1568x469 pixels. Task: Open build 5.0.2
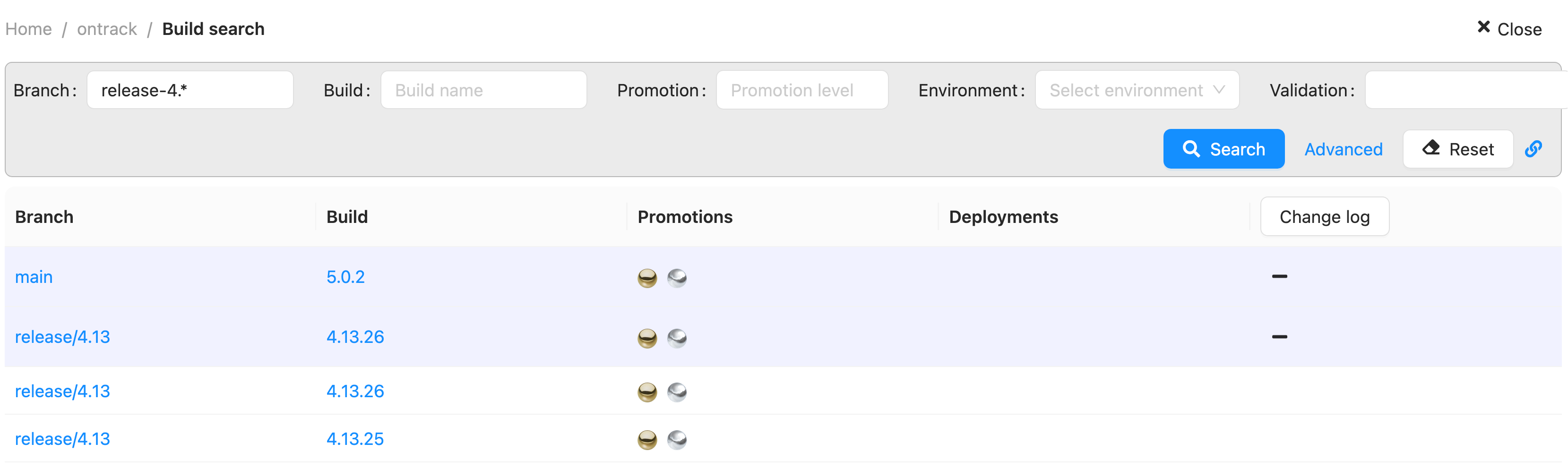click(345, 277)
